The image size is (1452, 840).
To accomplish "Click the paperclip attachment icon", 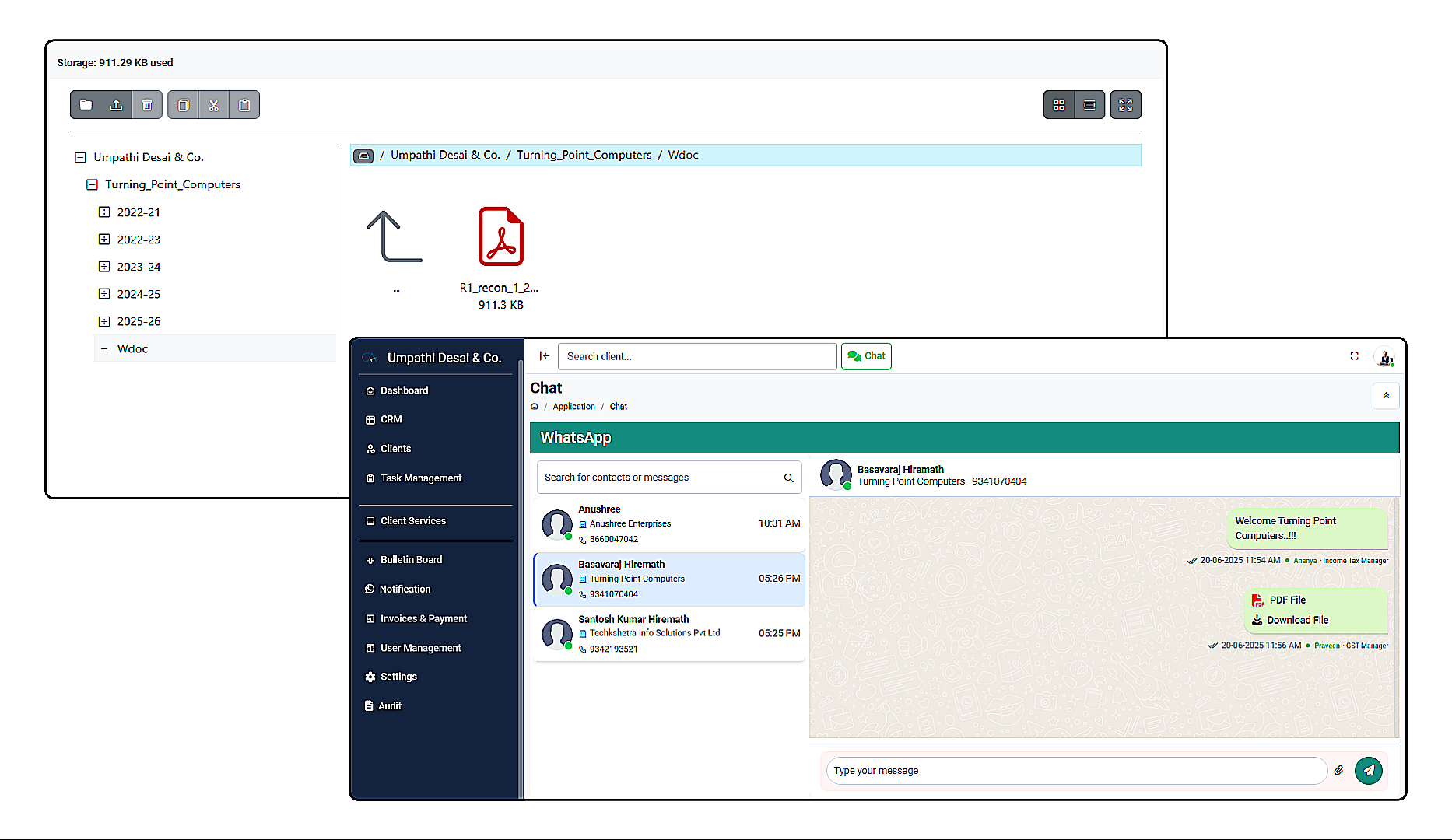I will click(1338, 771).
